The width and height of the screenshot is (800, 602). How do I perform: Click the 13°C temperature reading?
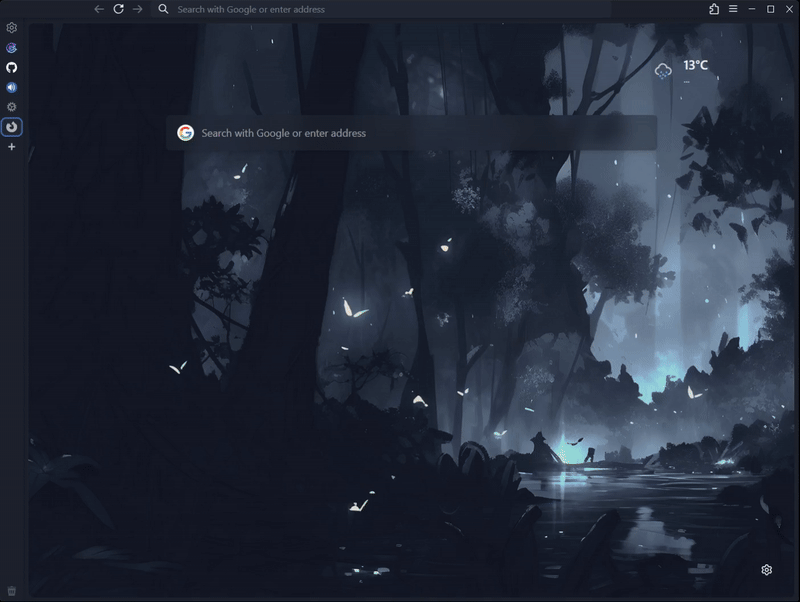coord(695,66)
